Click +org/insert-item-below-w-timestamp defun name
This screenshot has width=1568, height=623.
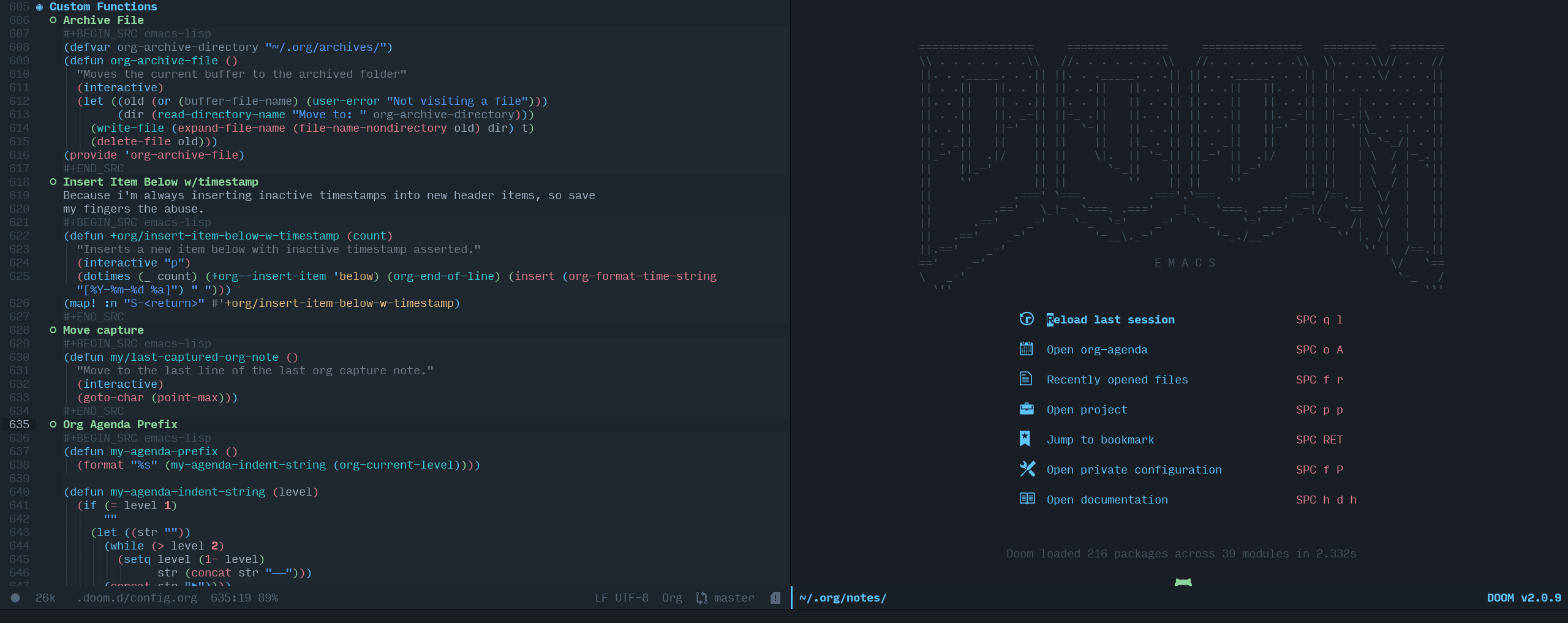click(225, 236)
